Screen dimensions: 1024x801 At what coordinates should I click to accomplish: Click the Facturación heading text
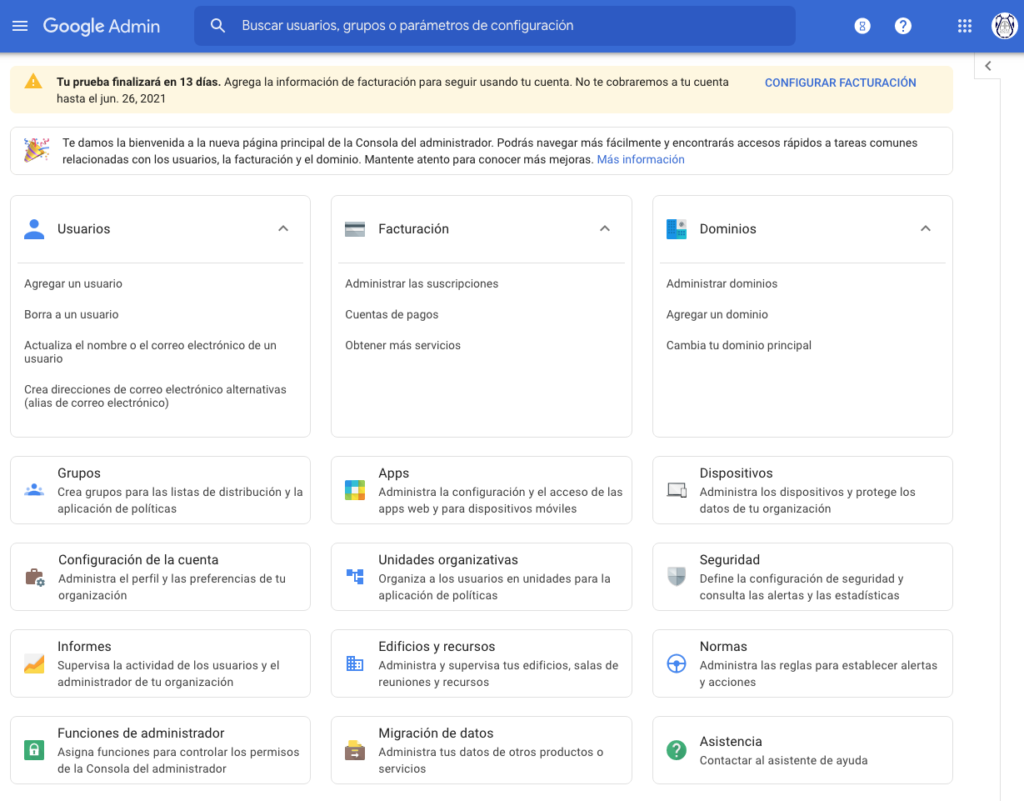[x=413, y=229]
